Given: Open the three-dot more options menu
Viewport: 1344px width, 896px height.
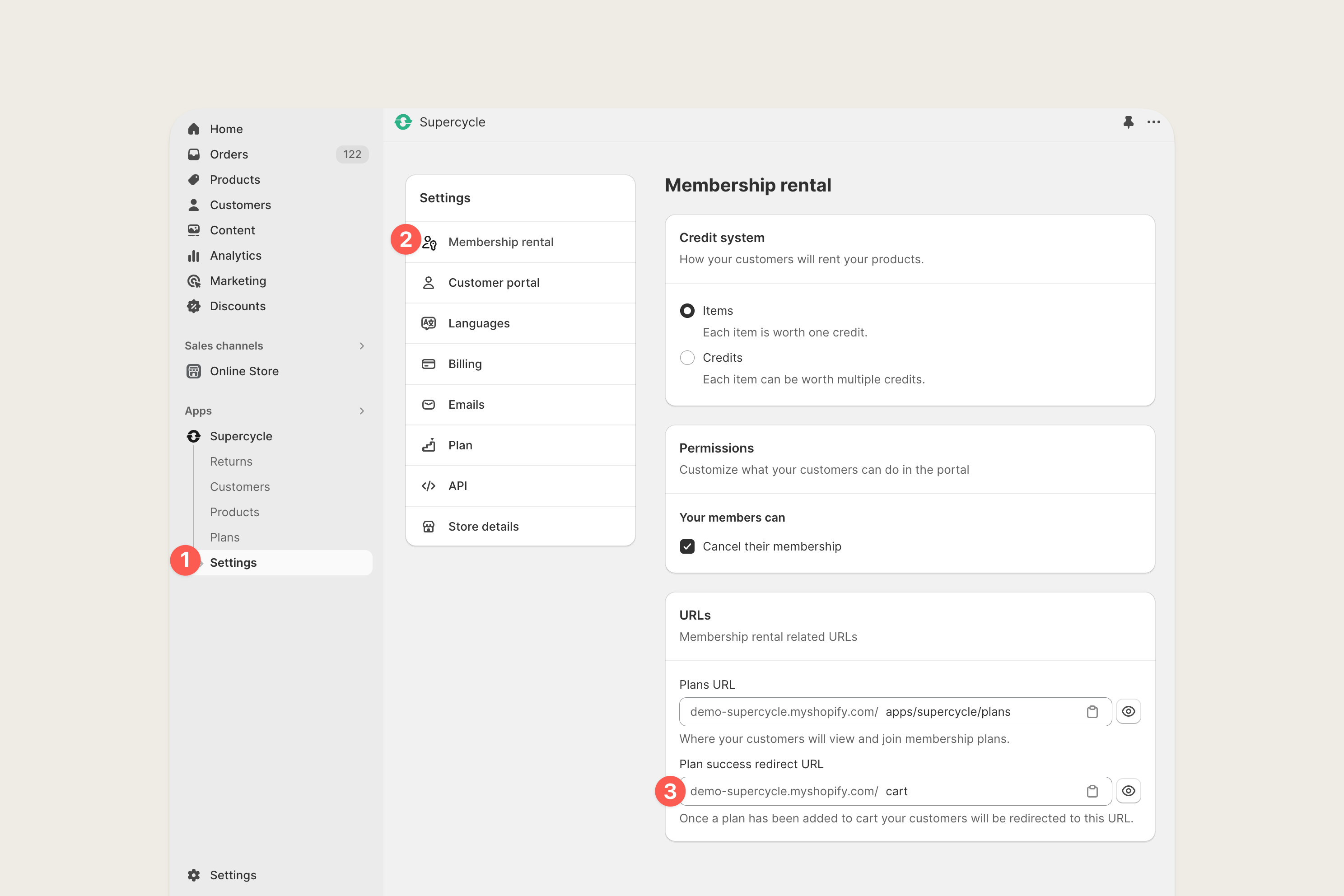Looking at the screenshot, I should coord(1153,122).
